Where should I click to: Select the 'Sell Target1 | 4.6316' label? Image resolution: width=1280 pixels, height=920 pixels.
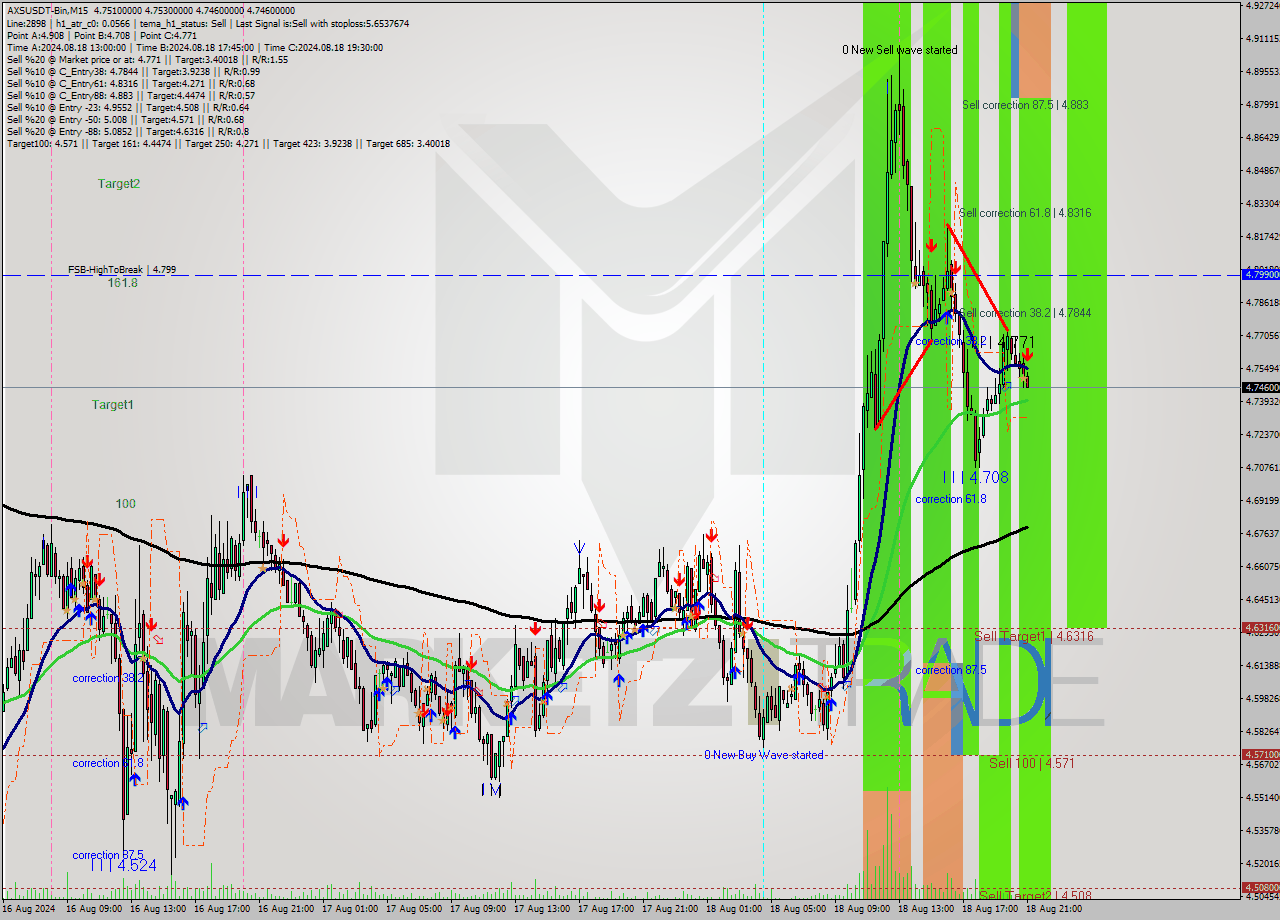pos(1034,636)
